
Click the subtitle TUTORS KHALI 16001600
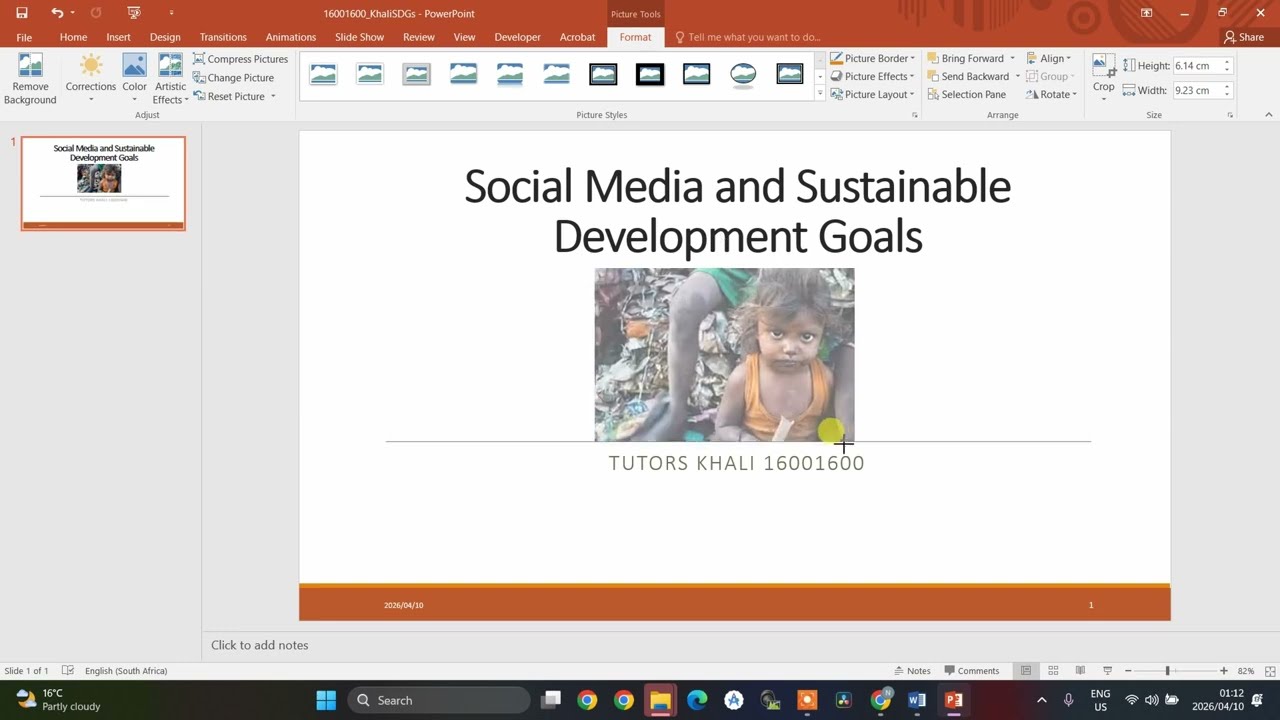737,463
